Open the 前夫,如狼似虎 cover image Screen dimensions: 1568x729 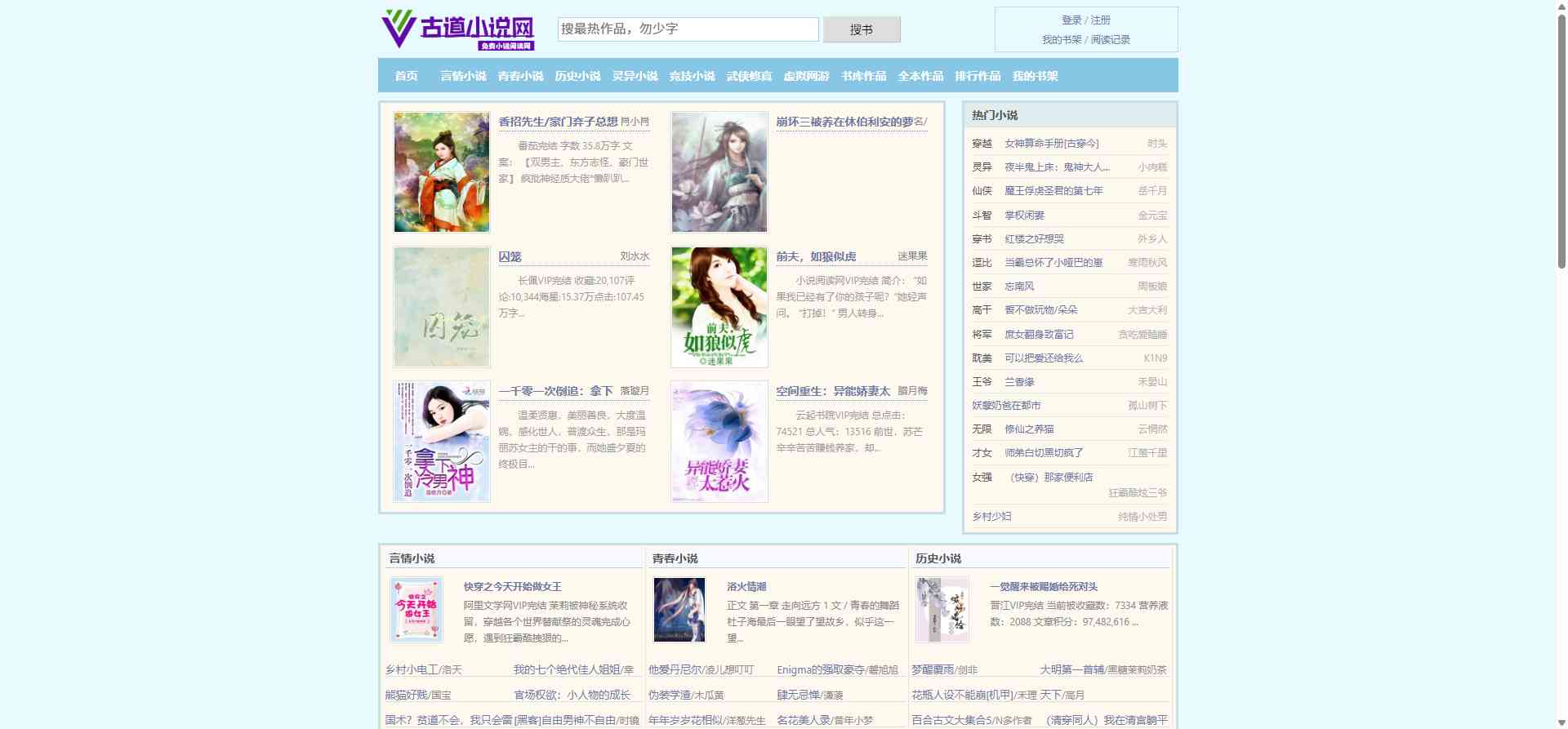[x=719, y=307]
